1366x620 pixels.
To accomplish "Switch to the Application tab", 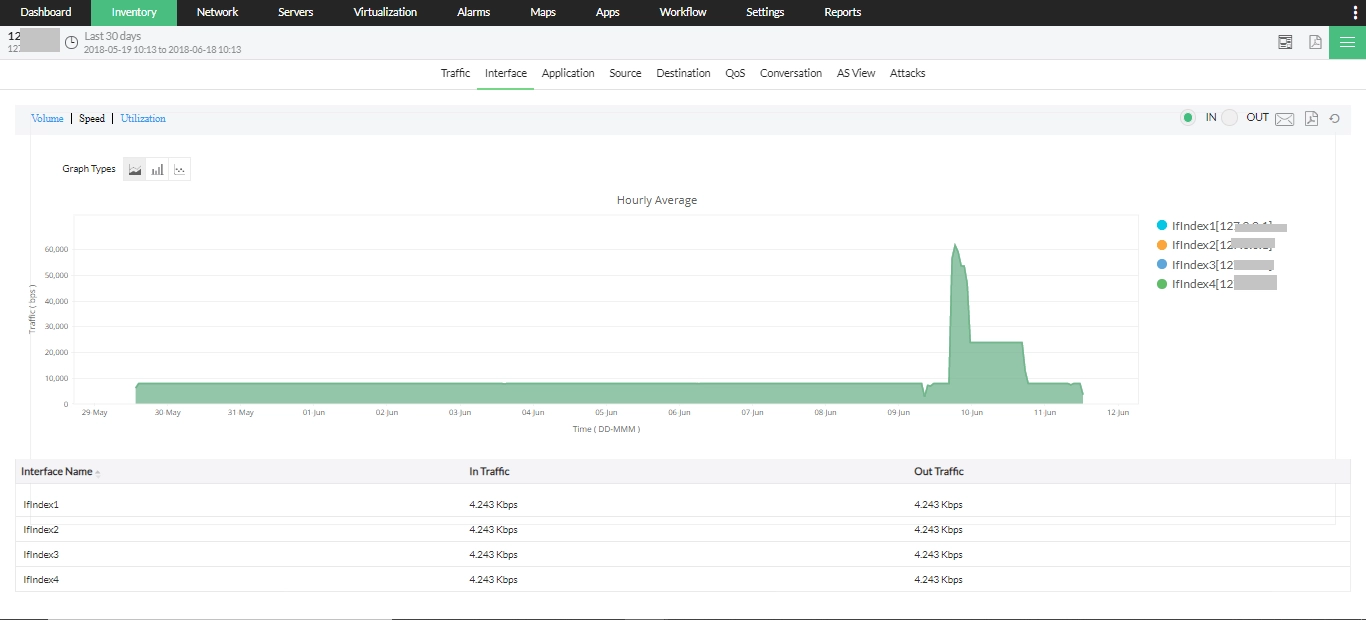I will (568, 73).
